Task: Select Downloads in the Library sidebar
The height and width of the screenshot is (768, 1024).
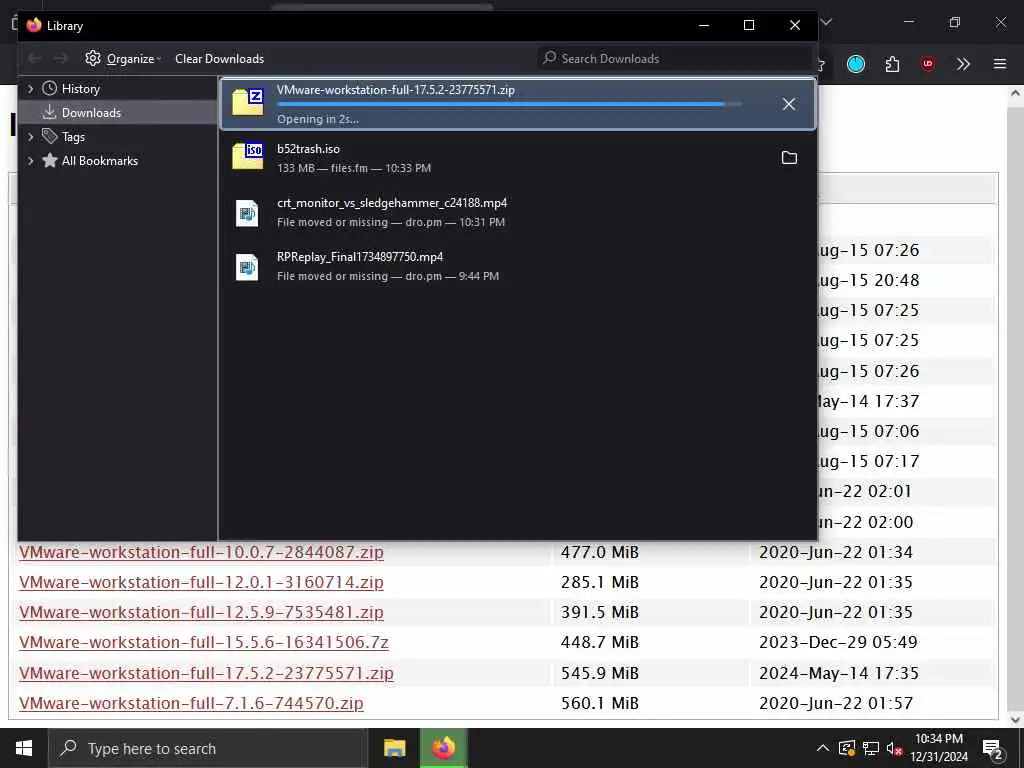Action: [x=118, y=112]
